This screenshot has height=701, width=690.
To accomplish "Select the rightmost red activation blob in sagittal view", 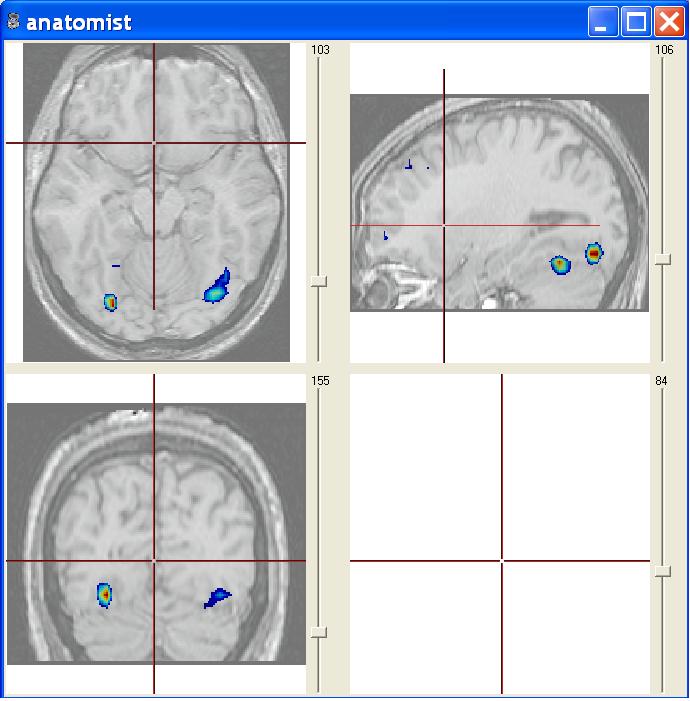I will click(594, 254).
